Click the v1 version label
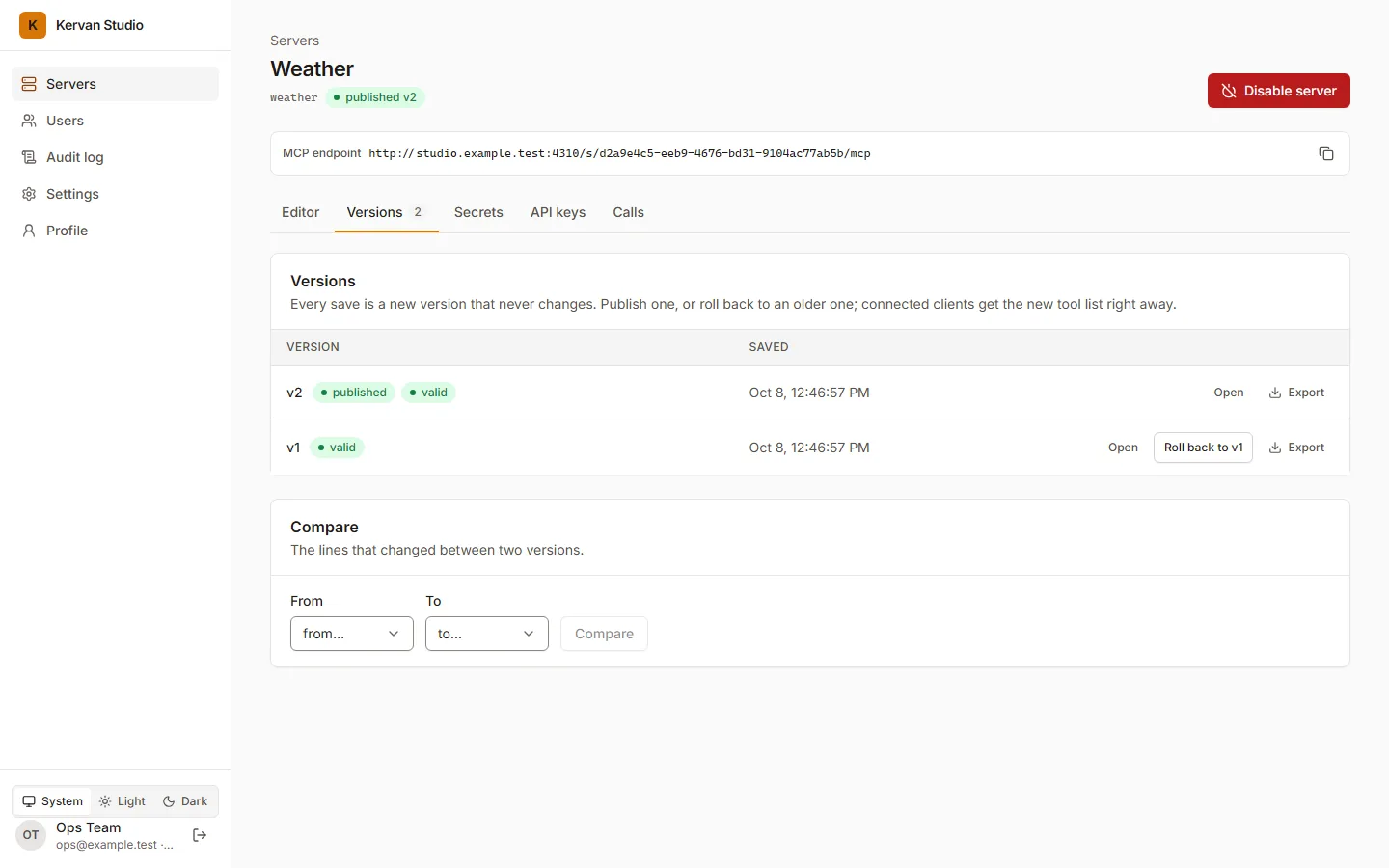The width and height of the screenshot is (1389, 868). 293,448
